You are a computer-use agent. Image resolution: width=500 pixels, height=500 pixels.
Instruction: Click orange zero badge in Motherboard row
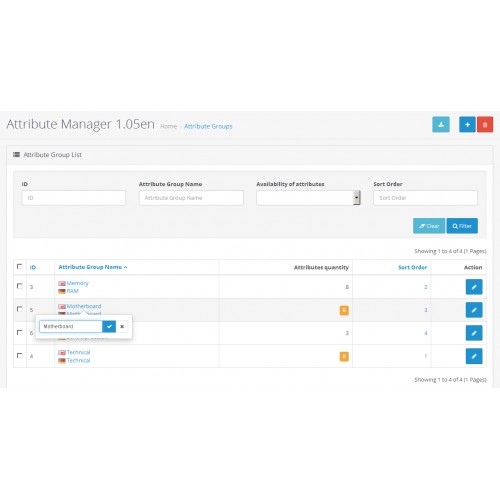click(x=344, y=310)
